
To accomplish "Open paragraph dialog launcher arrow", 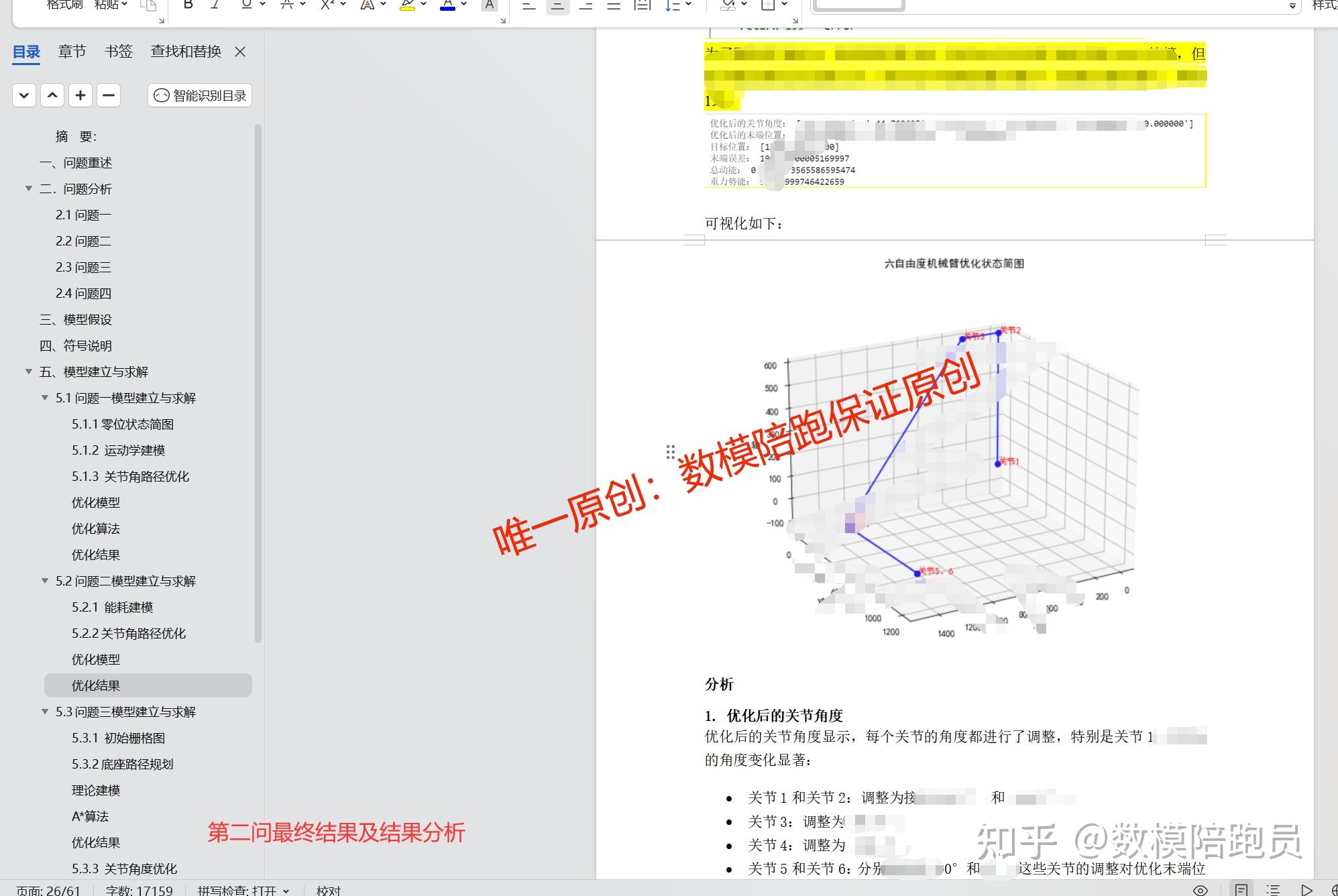I will coord(795,21).
